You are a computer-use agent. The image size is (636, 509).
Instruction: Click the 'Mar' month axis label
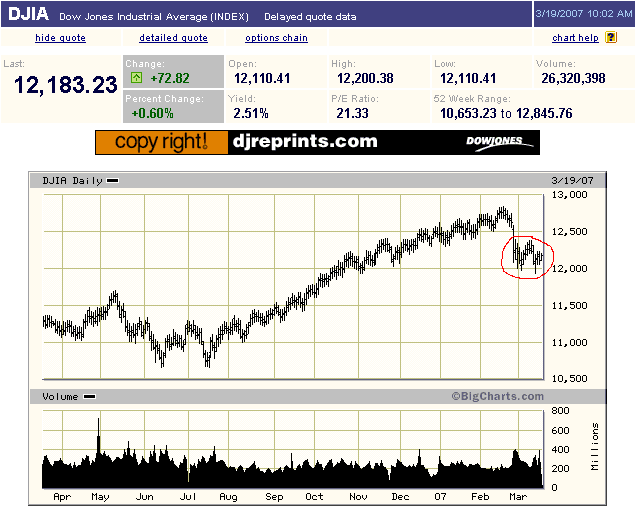click(x=518, y=497)
